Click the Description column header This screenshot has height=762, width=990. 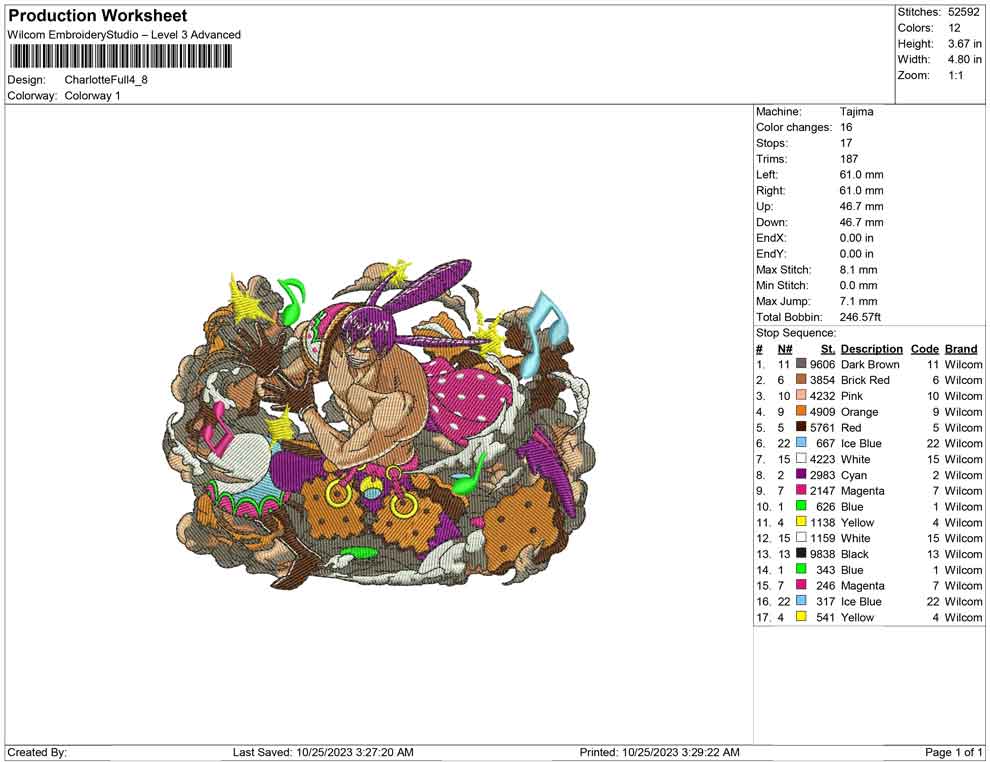point(871,348)
